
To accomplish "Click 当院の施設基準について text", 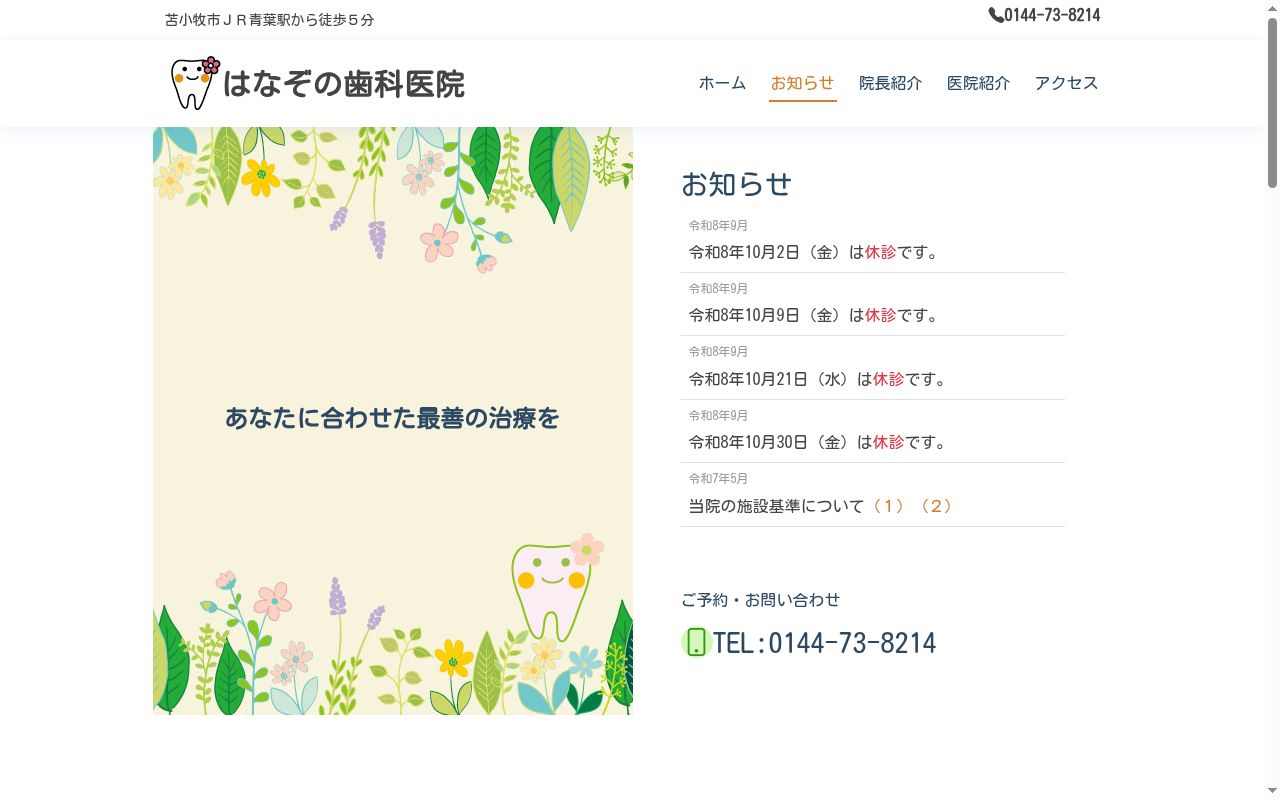I will (x=776, y=506).
